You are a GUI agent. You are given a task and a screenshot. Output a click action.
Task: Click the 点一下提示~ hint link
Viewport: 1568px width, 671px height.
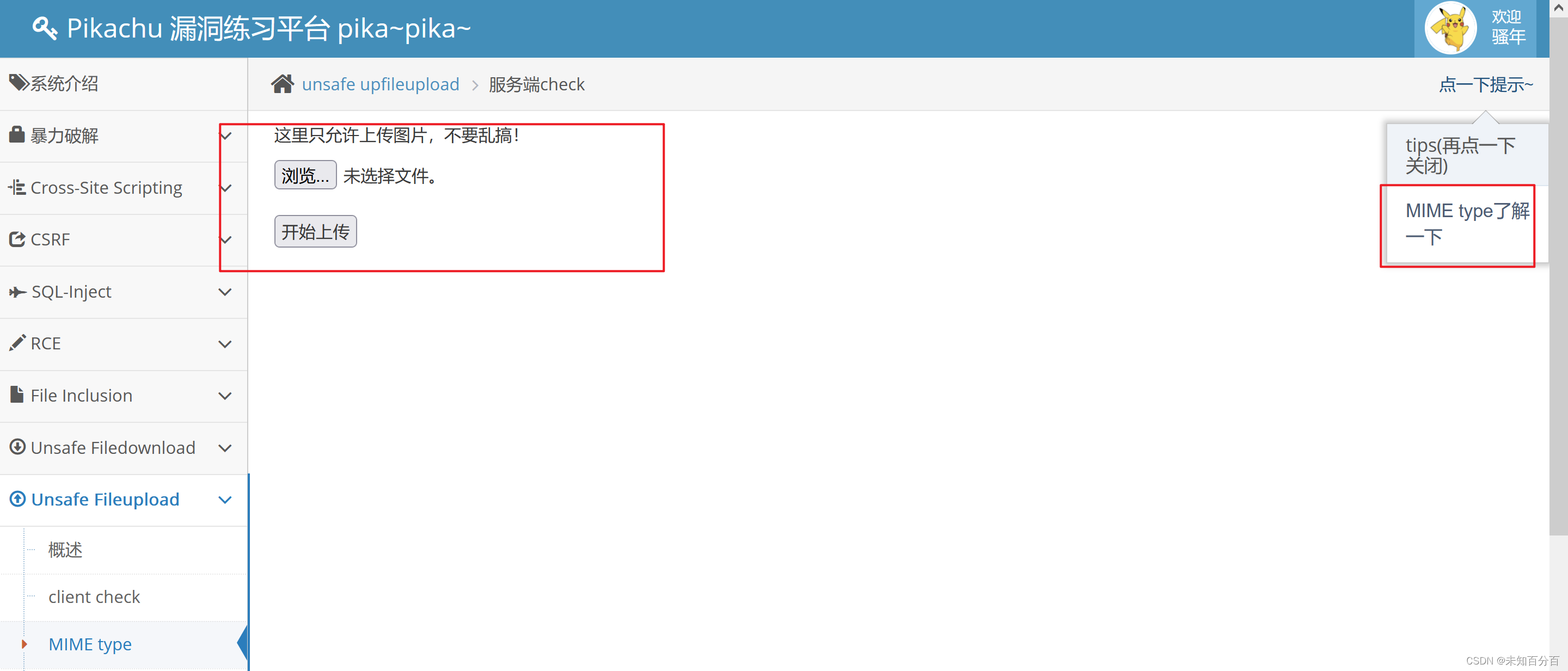[1486, 84]
